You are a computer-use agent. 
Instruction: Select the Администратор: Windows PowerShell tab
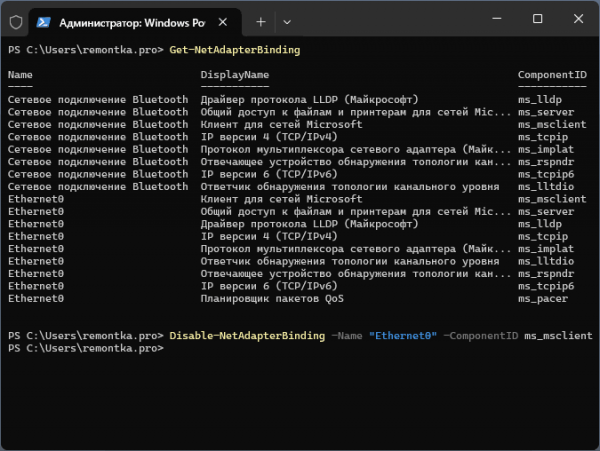click(x=135, y=23)
